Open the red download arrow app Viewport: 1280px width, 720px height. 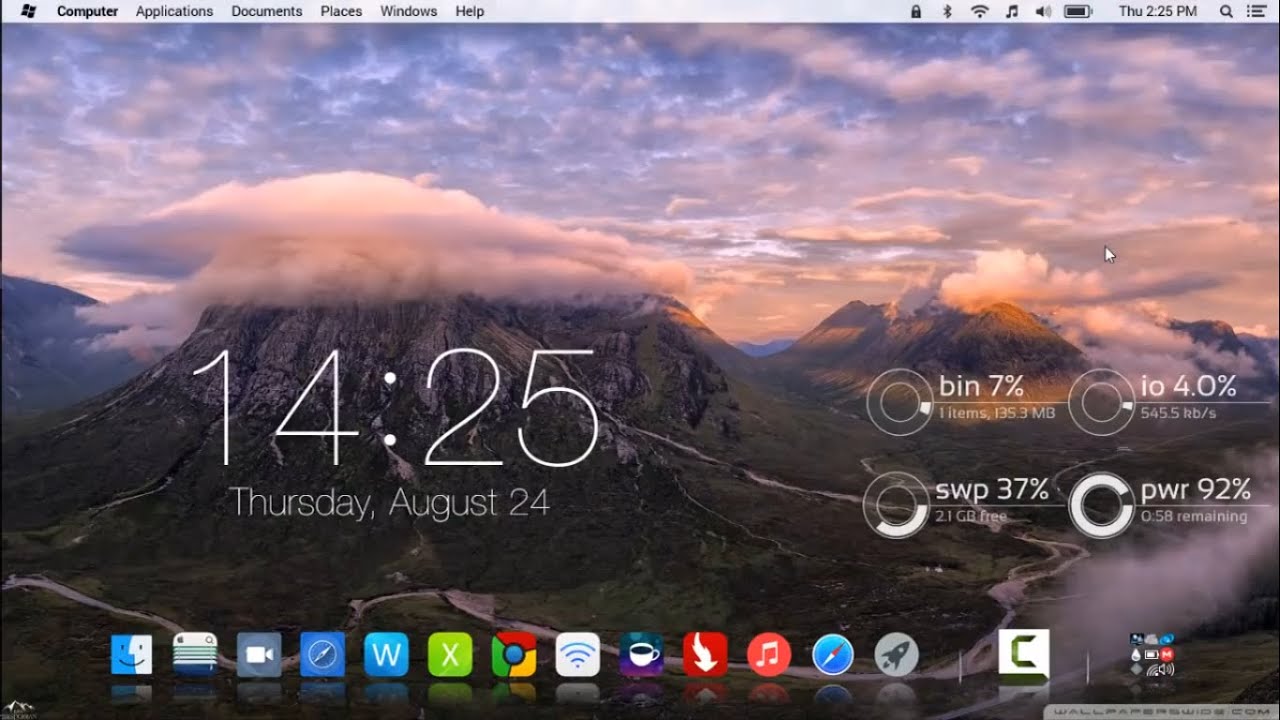pyautogui.click(x=705, y=655)
